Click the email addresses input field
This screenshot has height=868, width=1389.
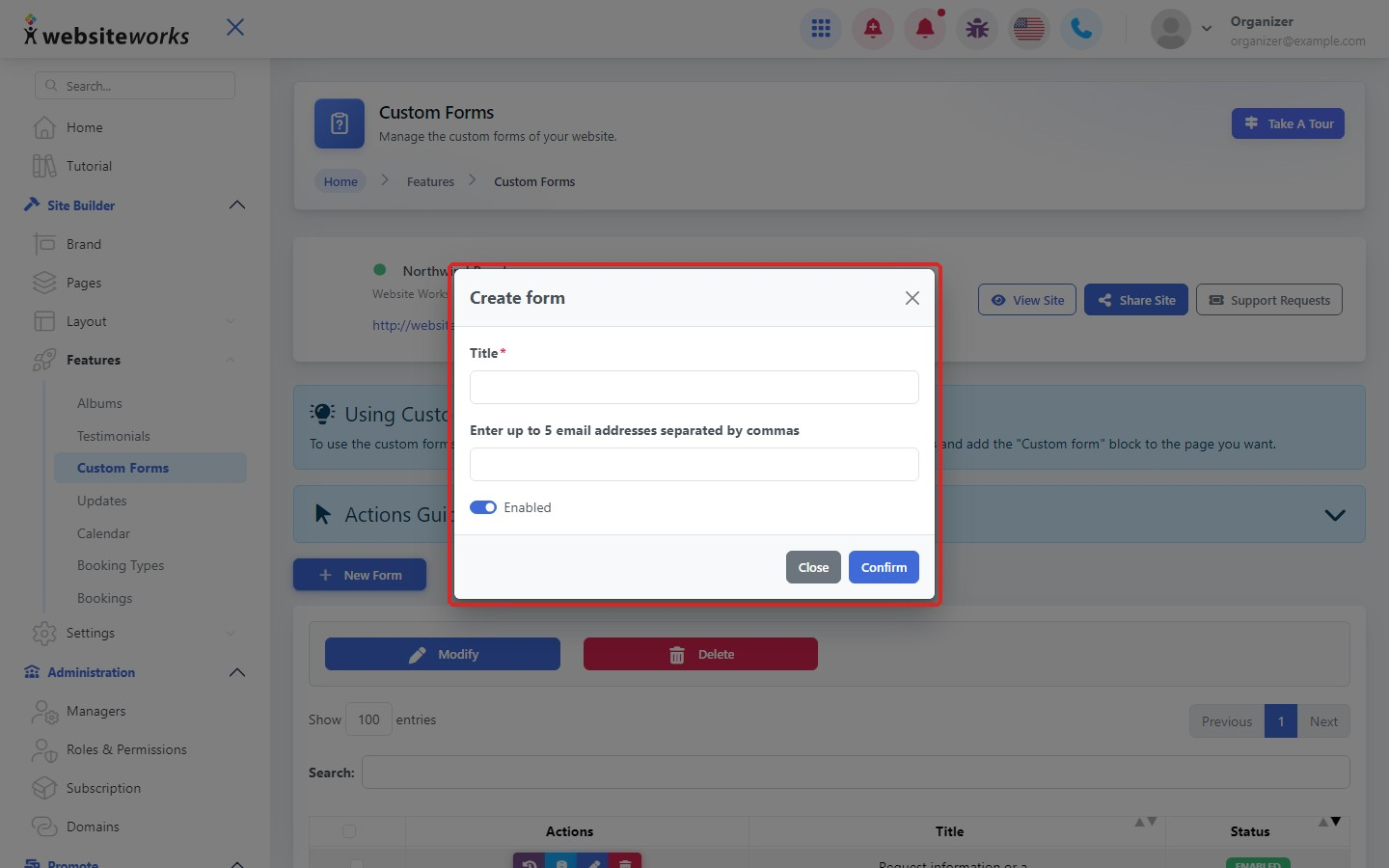(694, 464)
